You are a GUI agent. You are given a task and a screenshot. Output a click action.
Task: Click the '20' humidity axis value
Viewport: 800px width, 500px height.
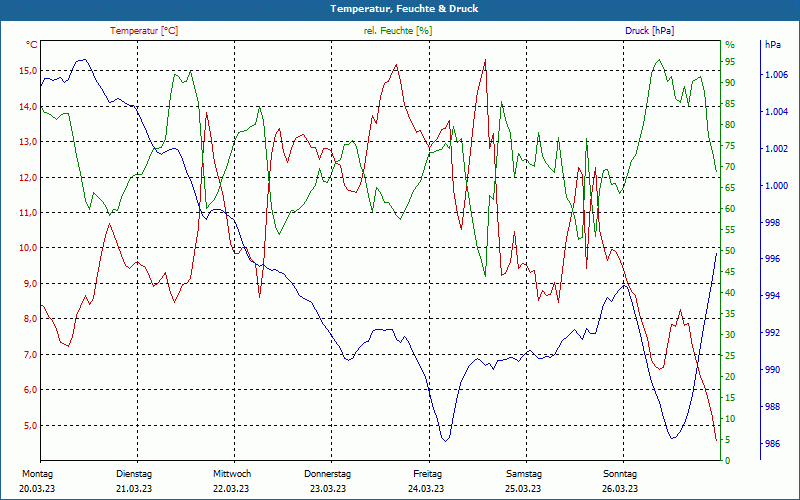pyautogui.click(x=730, y=377)
